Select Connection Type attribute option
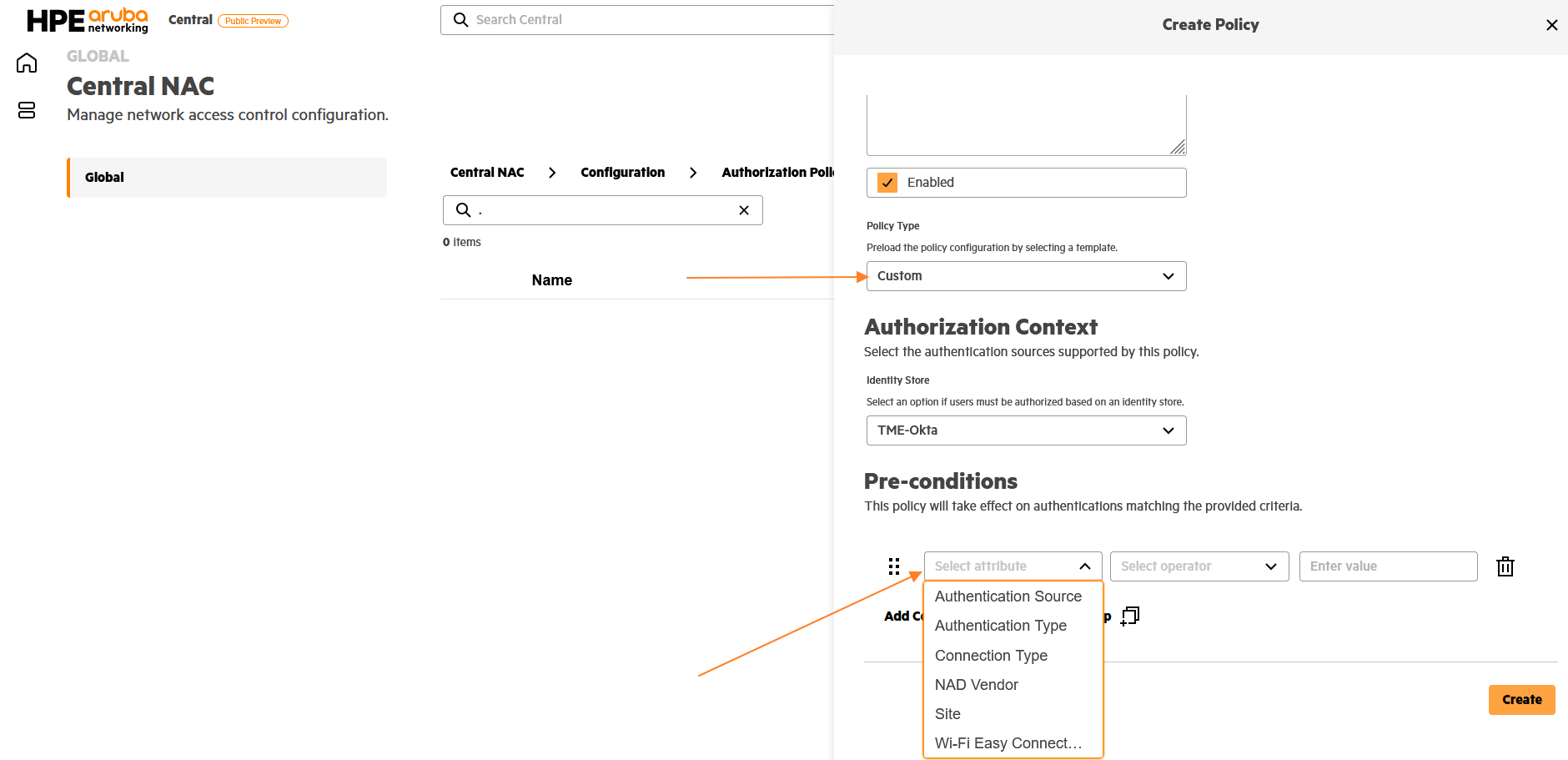The width and height of the screenshot is (1568, 760). click(x=991, y=656)
